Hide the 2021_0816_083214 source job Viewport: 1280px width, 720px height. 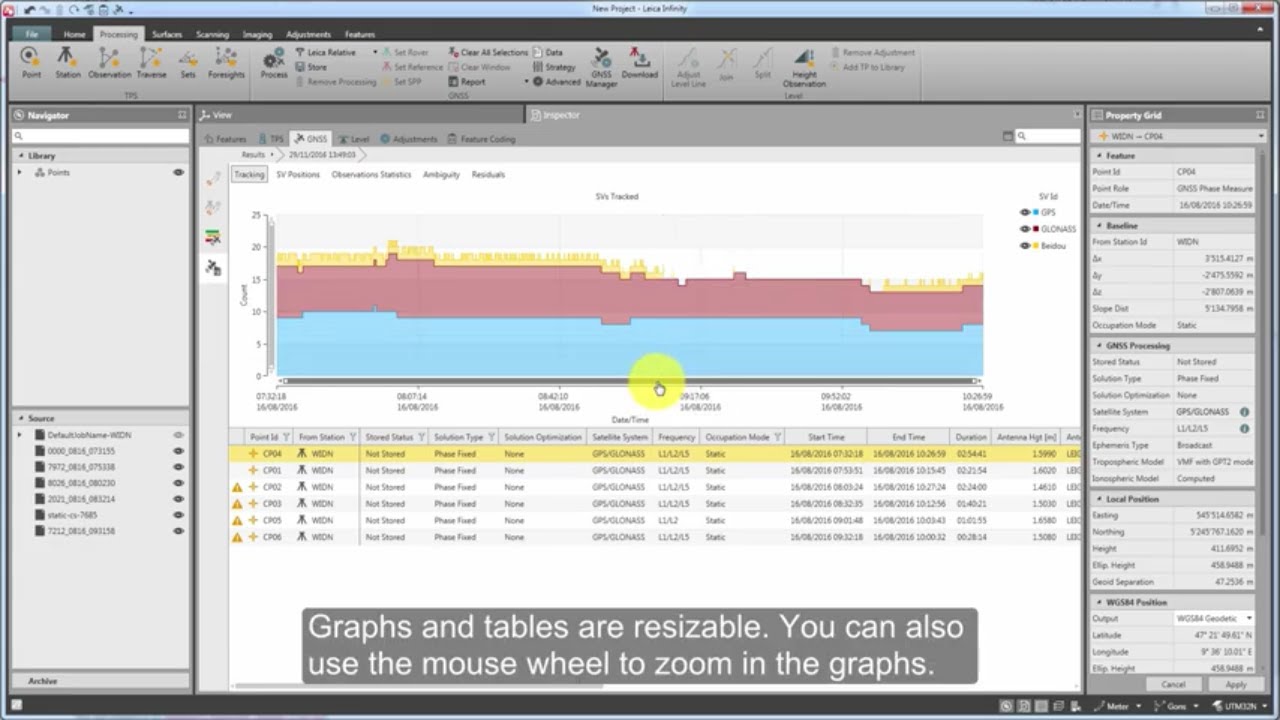click(x=179, y=499)
